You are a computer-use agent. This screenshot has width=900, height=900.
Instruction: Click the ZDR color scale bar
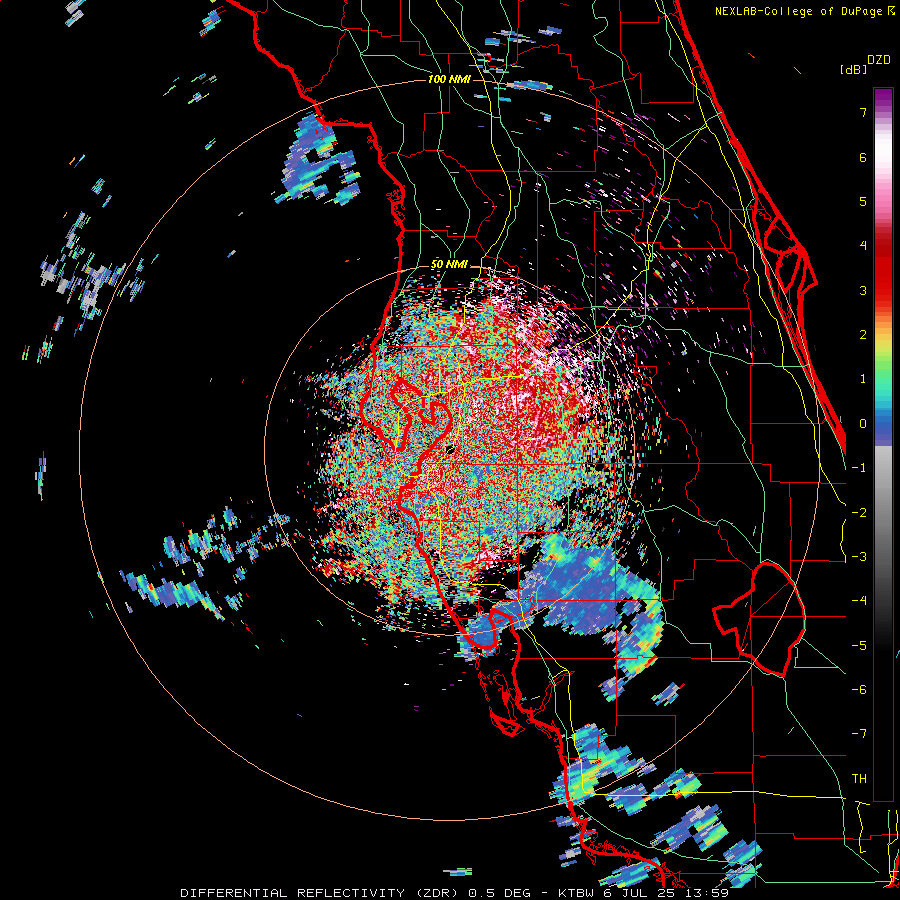pyautogui.click(x=883, y=444)
